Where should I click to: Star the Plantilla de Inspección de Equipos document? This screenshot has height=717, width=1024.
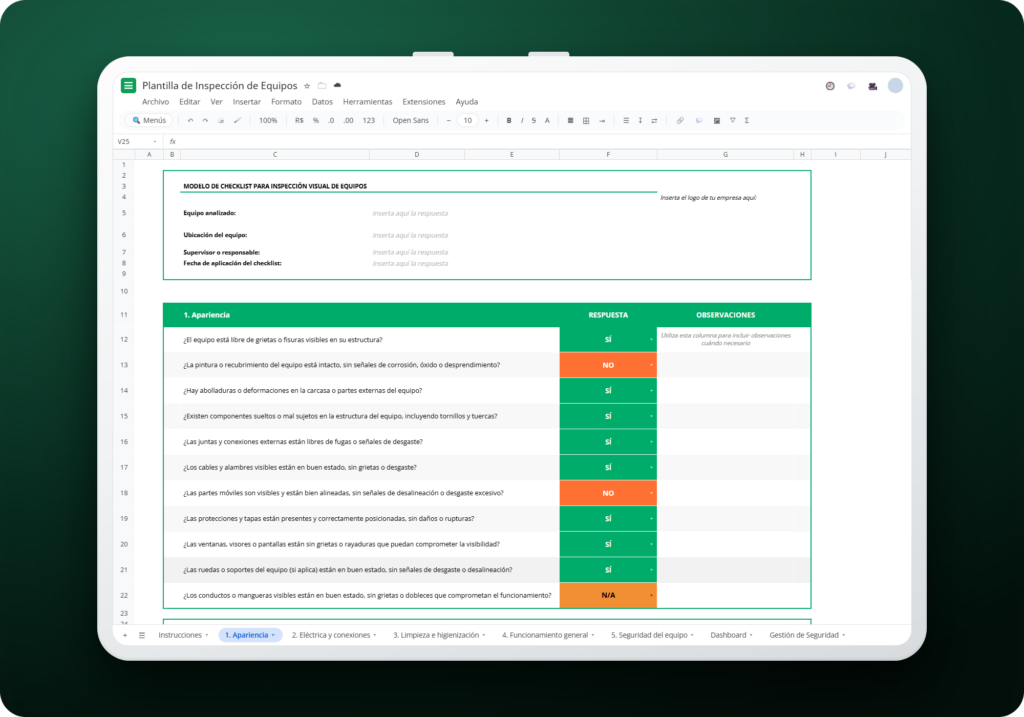pos(307,86)
